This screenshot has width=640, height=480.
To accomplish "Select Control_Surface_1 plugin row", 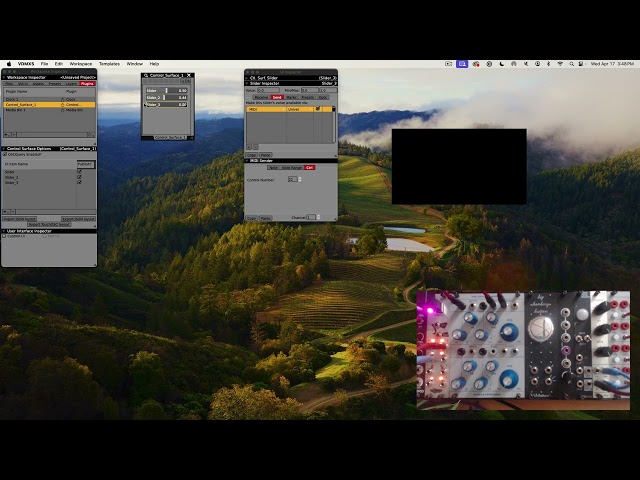I will pyautogui.click(x=49, y=104).
